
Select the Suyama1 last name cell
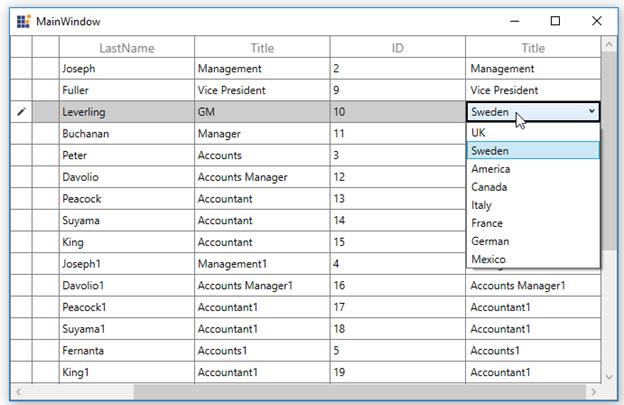pyautogui.click(x=127, y=329)
